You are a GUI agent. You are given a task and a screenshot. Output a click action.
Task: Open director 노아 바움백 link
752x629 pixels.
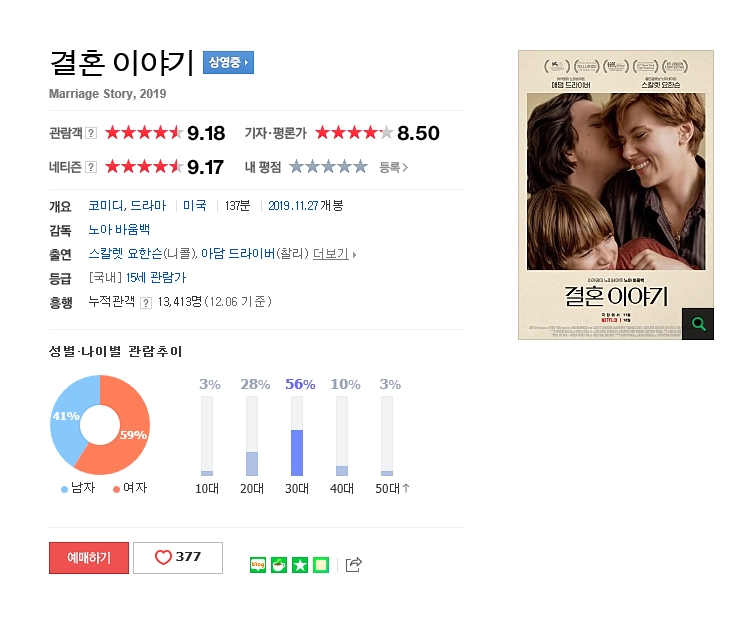(119, 230)
